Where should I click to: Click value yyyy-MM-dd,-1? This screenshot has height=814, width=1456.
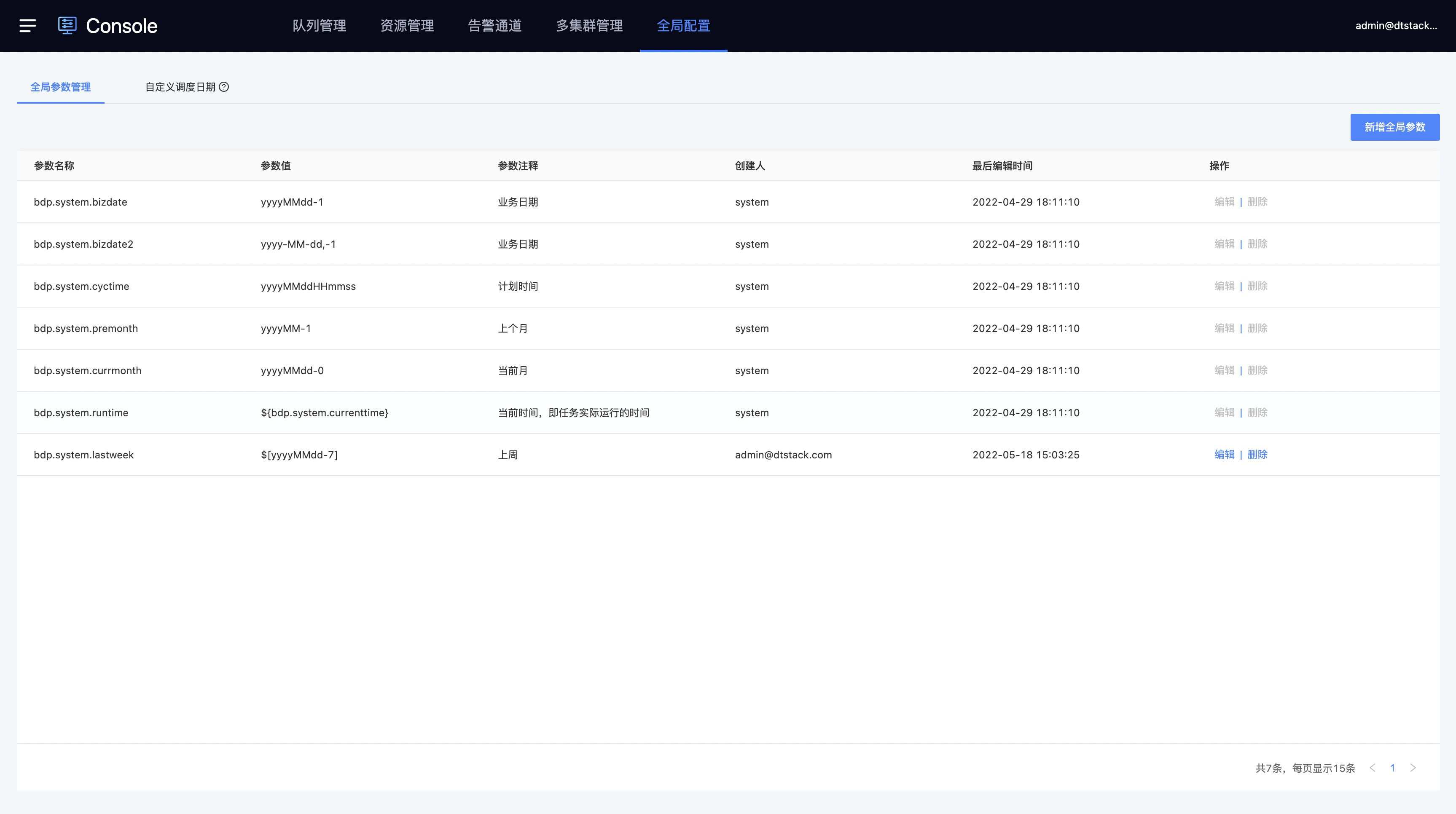coord(298,244)
